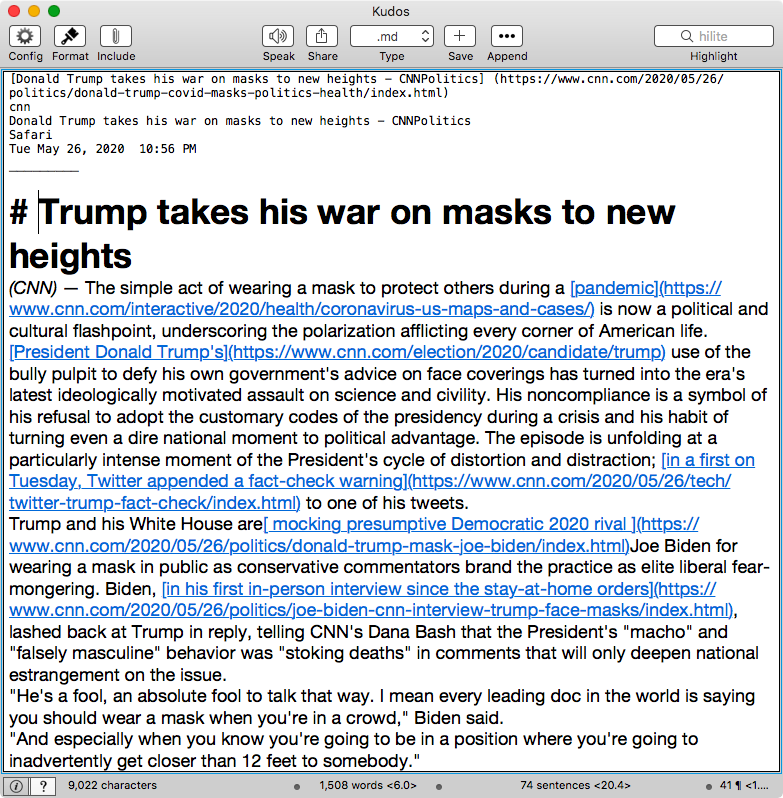Open the .md Type dropdown
This screenshot has height=798, width=783.
pyautogui.click(x=392, y=36)
